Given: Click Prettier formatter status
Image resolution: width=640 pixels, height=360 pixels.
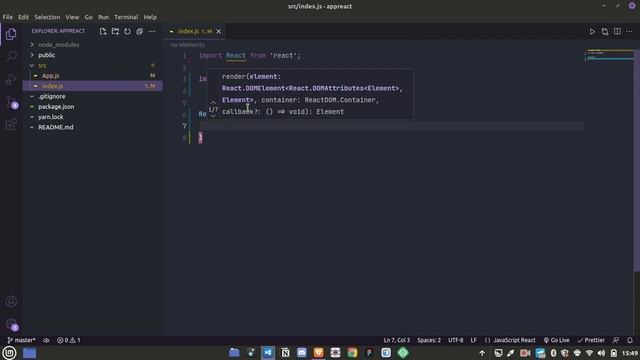Looking at the screenshot, I should coord(591,340).
